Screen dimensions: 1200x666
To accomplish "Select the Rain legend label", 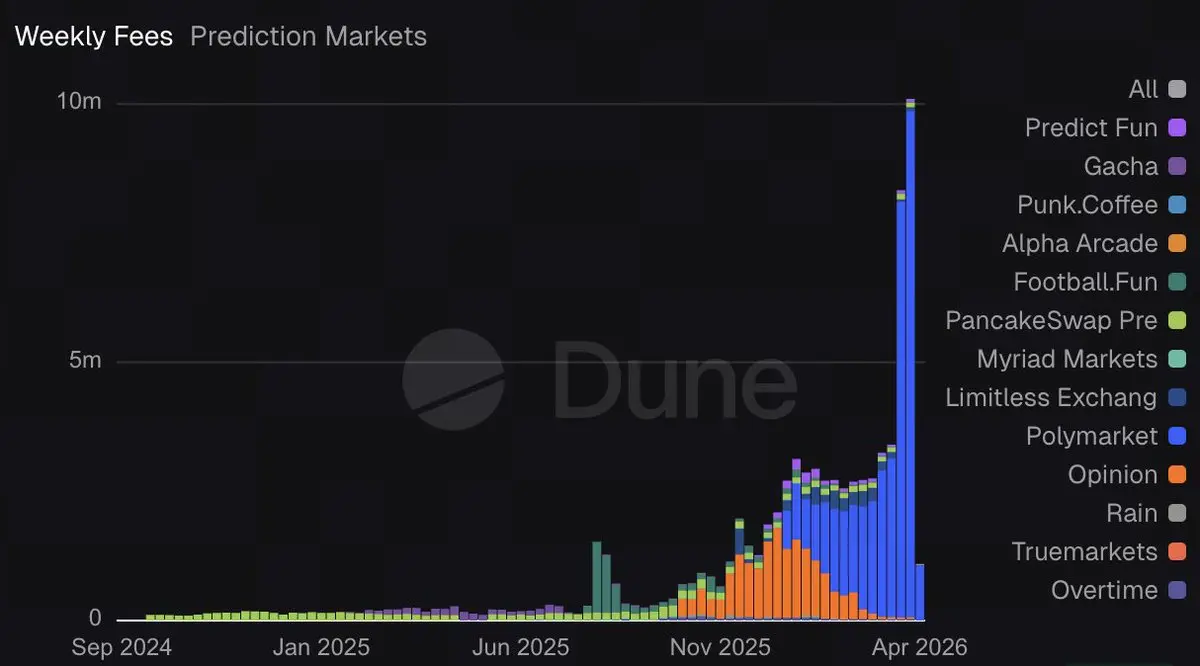I will [1132, 513].
